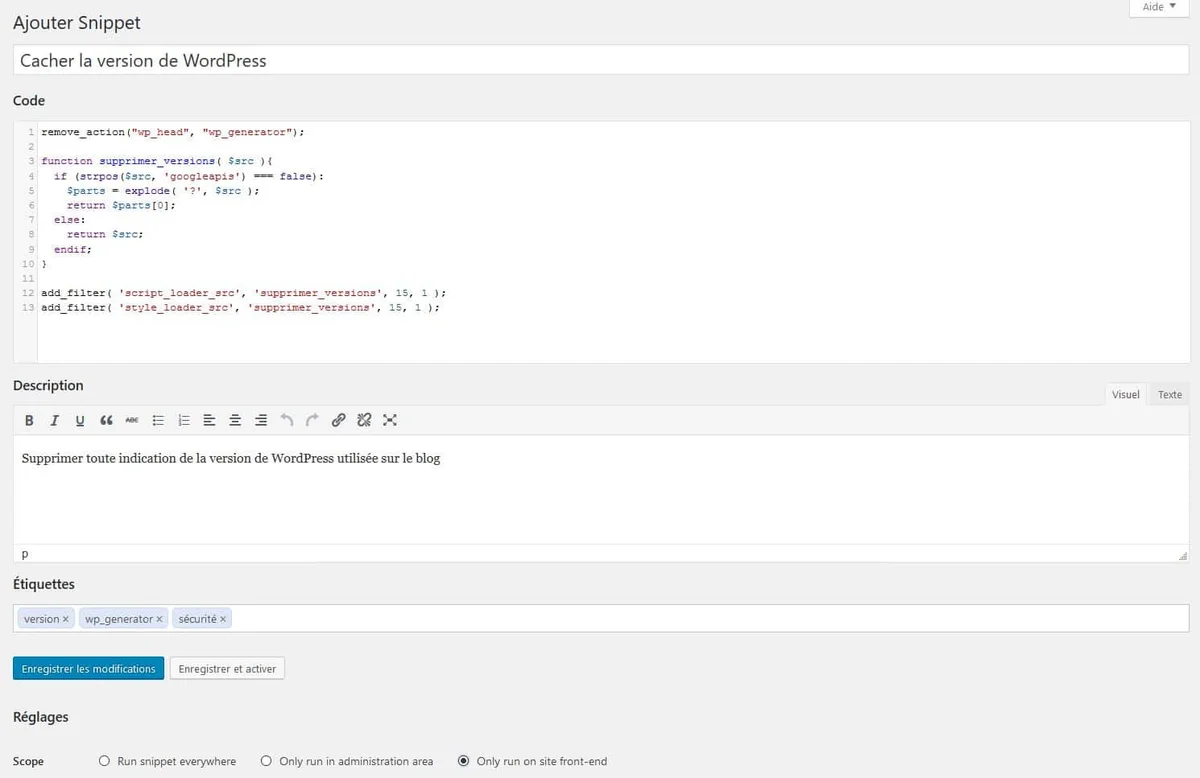This screenshot has height=778, width=1200.
Task: Click 'Enregistrer les modifications' button
Action: point(88,669)
